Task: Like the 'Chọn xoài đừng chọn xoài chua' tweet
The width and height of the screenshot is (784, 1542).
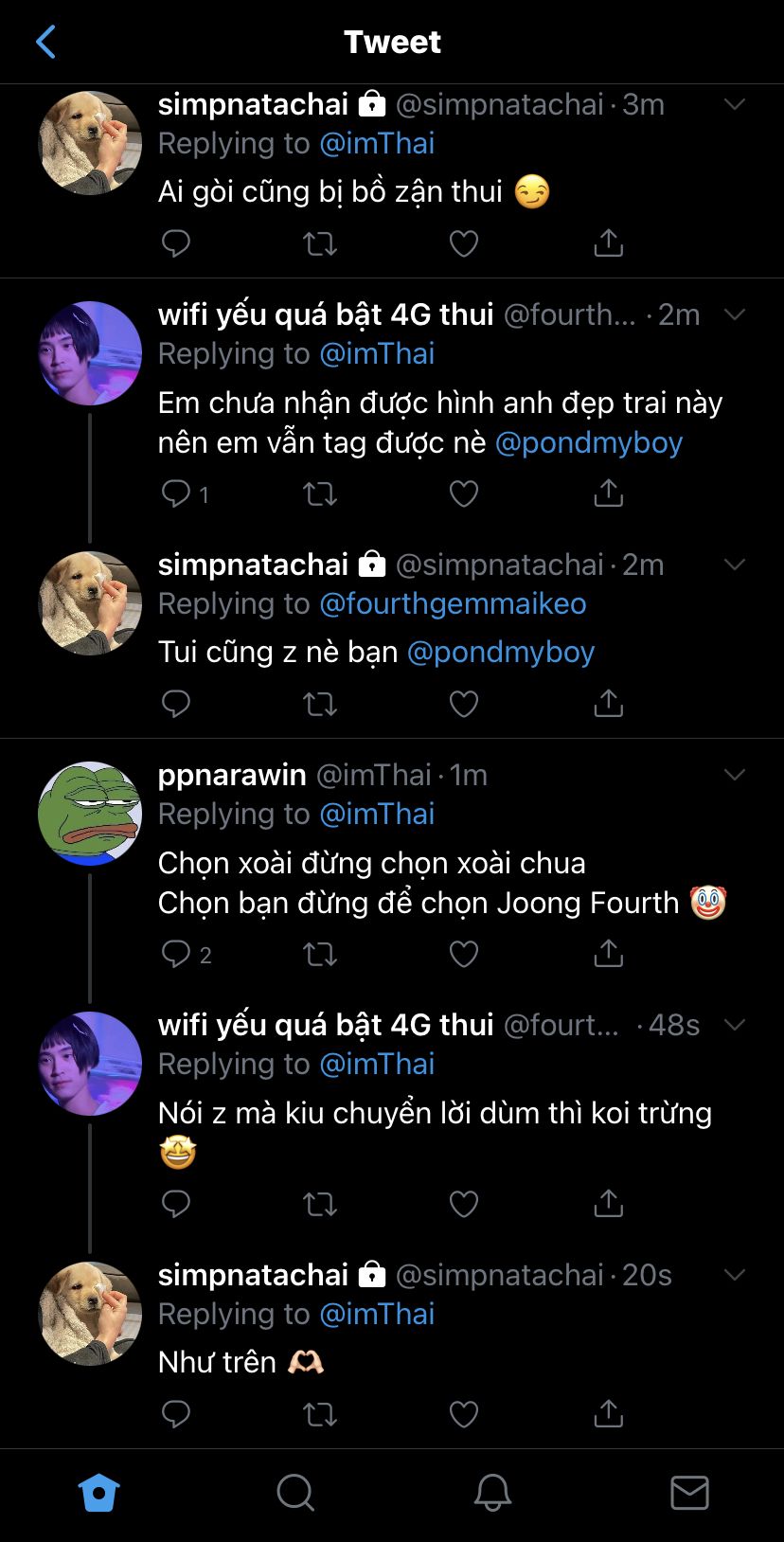Action: click(463, 954)
